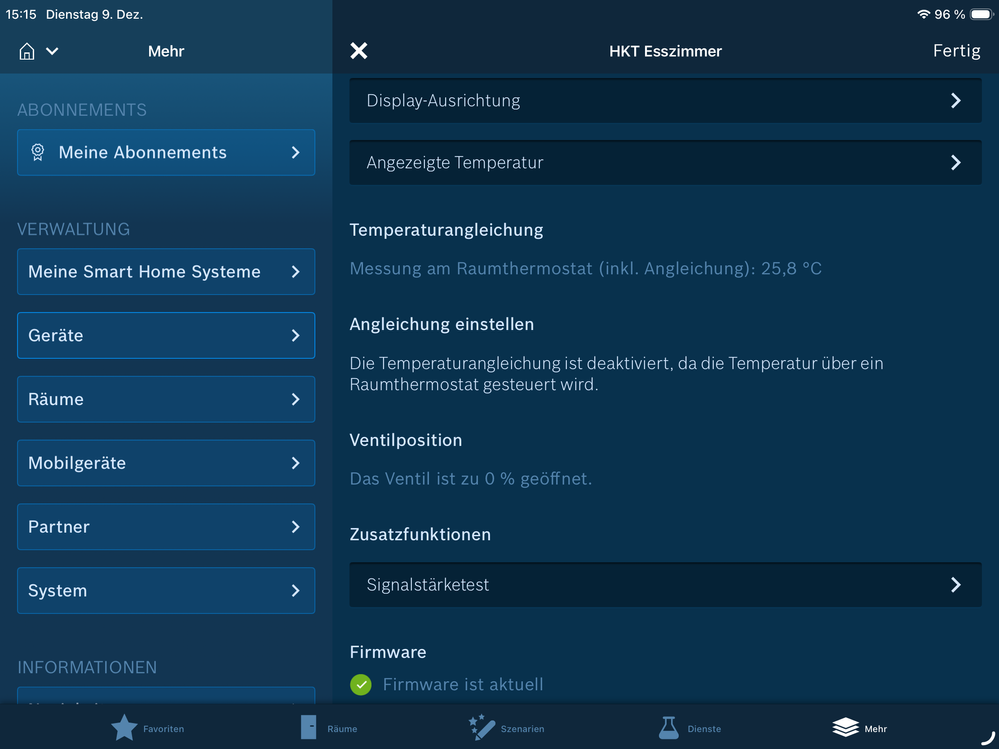Image resolution: width=999 pixels, height=749 pixels.
Task: Click the home icon in top left
Action: tap(27, 51)
